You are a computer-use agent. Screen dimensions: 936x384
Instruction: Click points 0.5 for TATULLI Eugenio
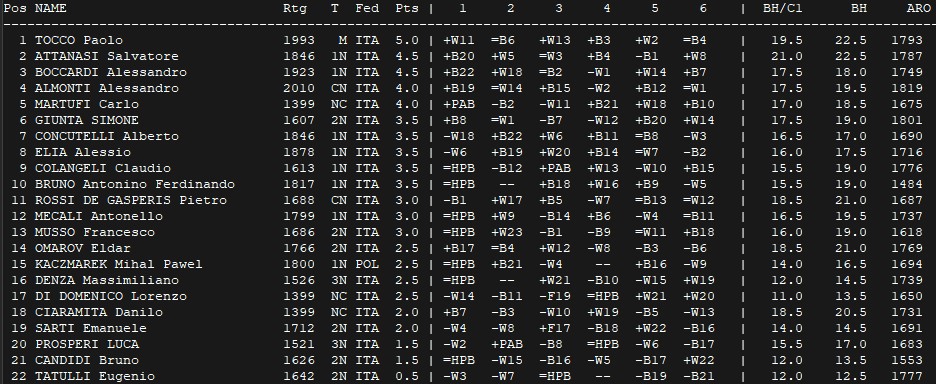click(407, 376)
